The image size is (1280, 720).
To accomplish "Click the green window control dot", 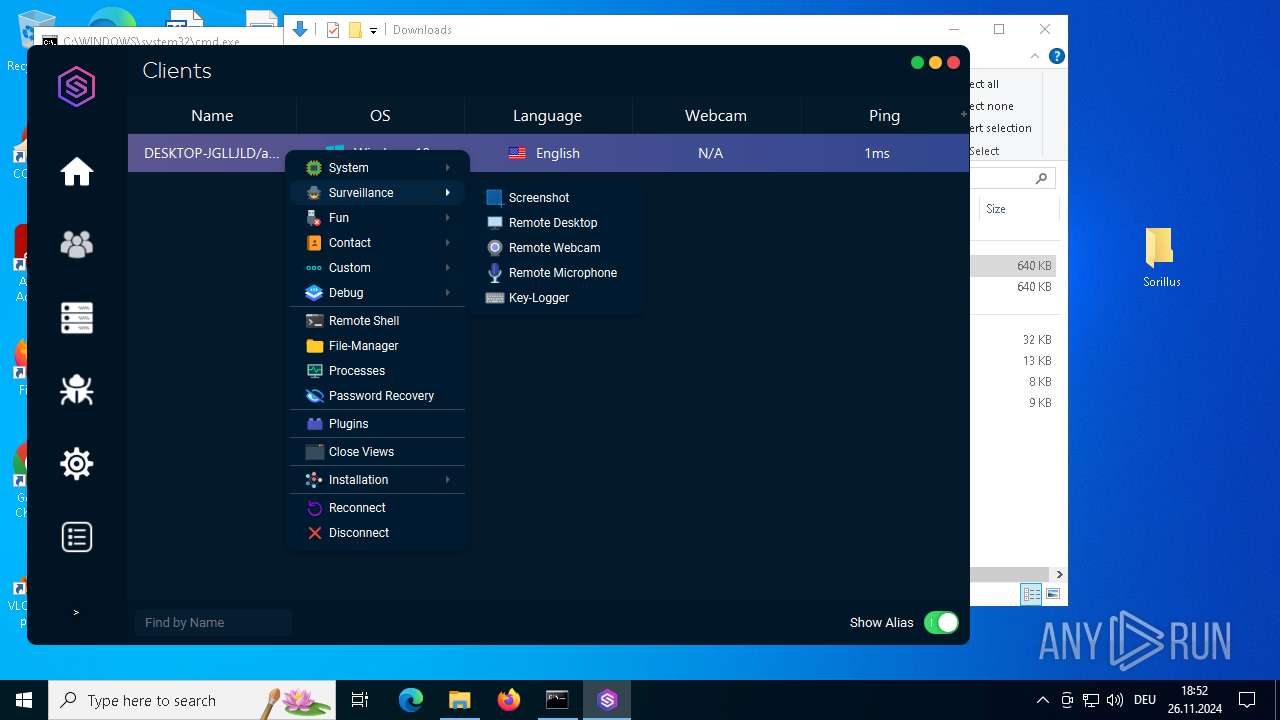I will (x=917, y=63).
